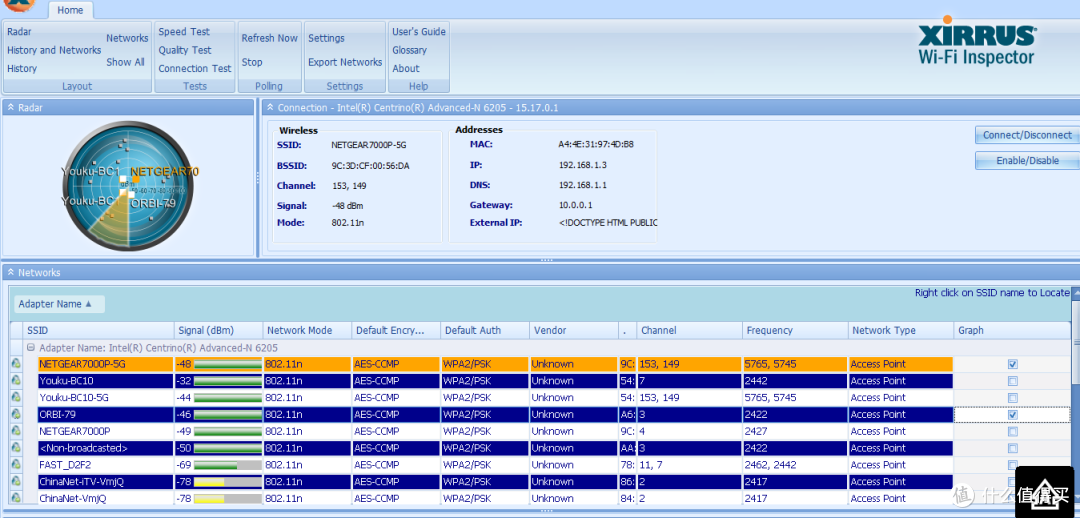Click signal bar of FAST_D2F2 row
Image resolution: width=1080 pixels, height=518 pixels.
point(228,465)
